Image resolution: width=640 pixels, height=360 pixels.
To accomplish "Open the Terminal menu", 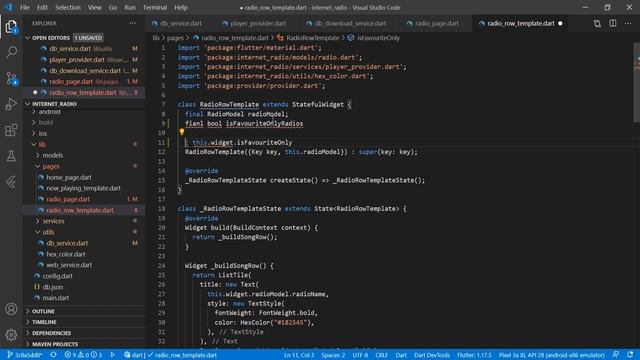I will pyautogui.click(x=155, y=7).
